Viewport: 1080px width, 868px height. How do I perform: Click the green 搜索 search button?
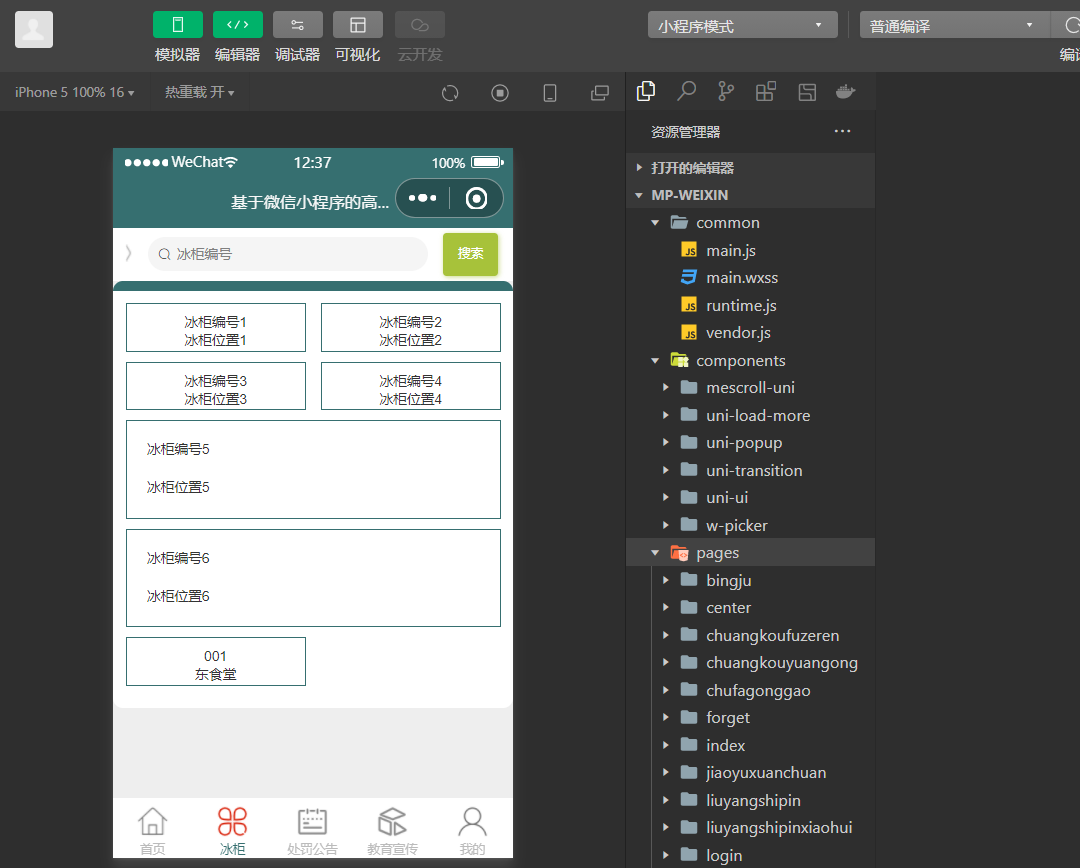click(x=470, y=254)
